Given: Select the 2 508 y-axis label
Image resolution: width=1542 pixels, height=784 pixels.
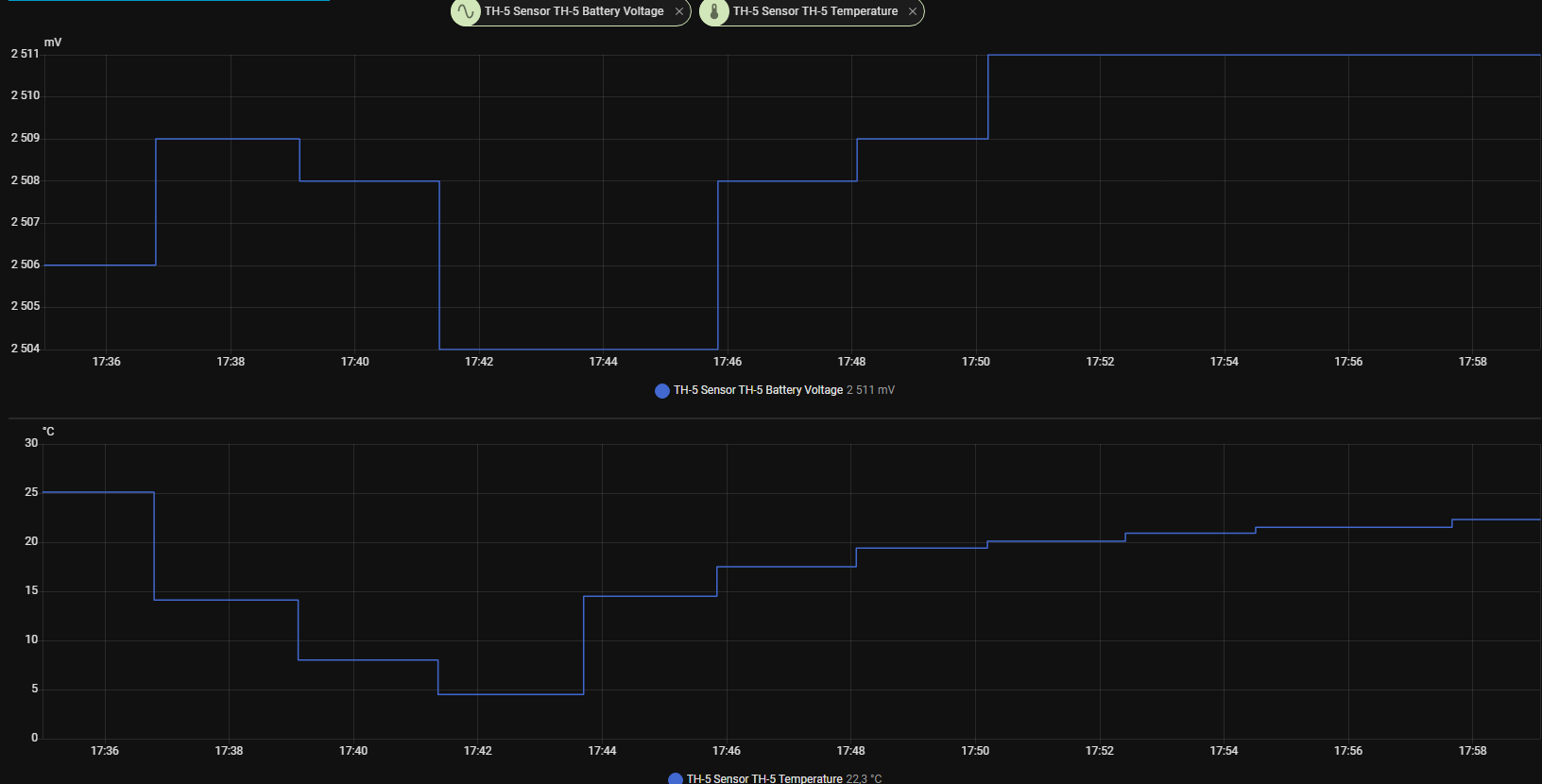Looking at the screenshot, I should click(26, 180).
